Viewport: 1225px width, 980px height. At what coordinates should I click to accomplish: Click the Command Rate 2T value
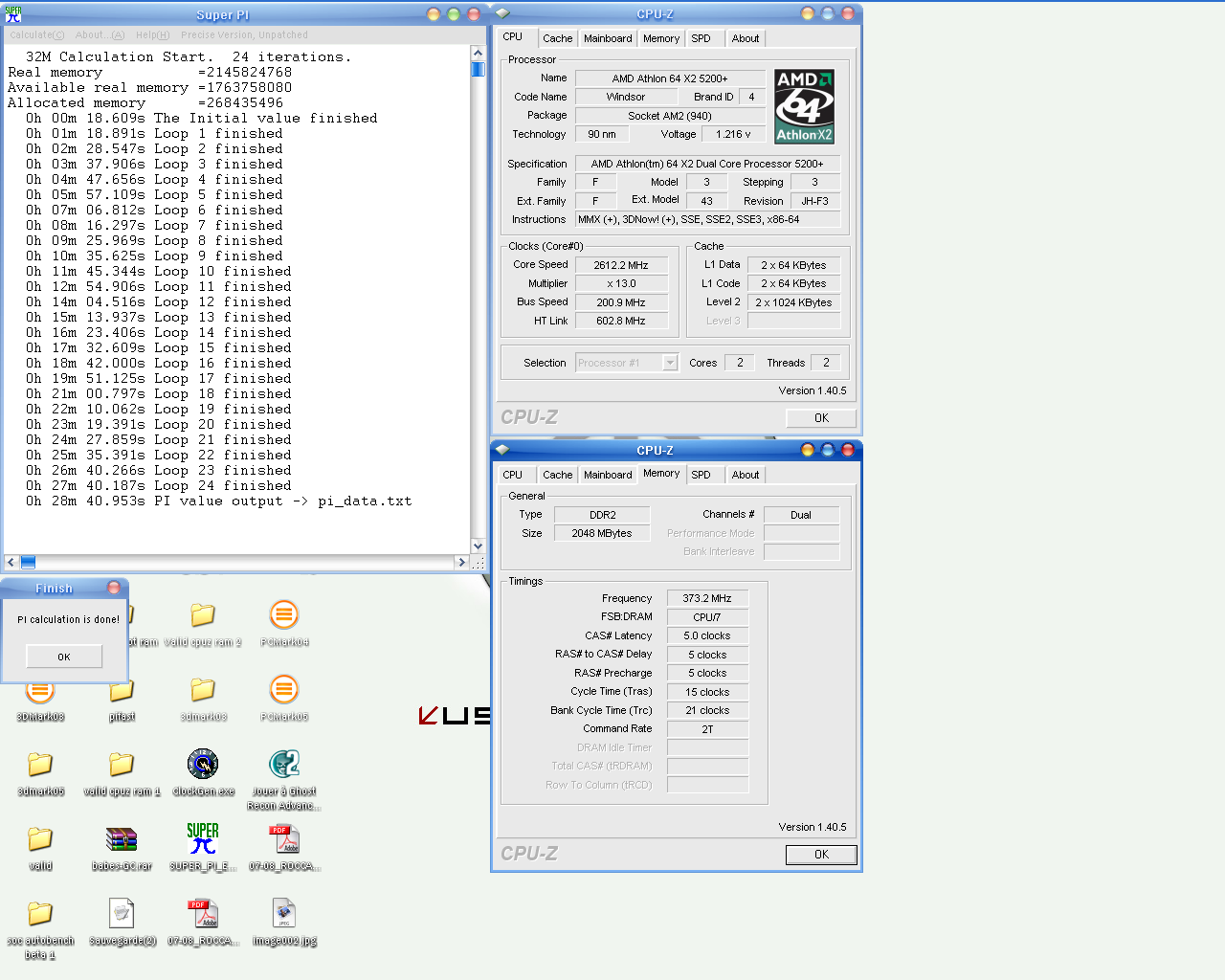tap(707, 729)
